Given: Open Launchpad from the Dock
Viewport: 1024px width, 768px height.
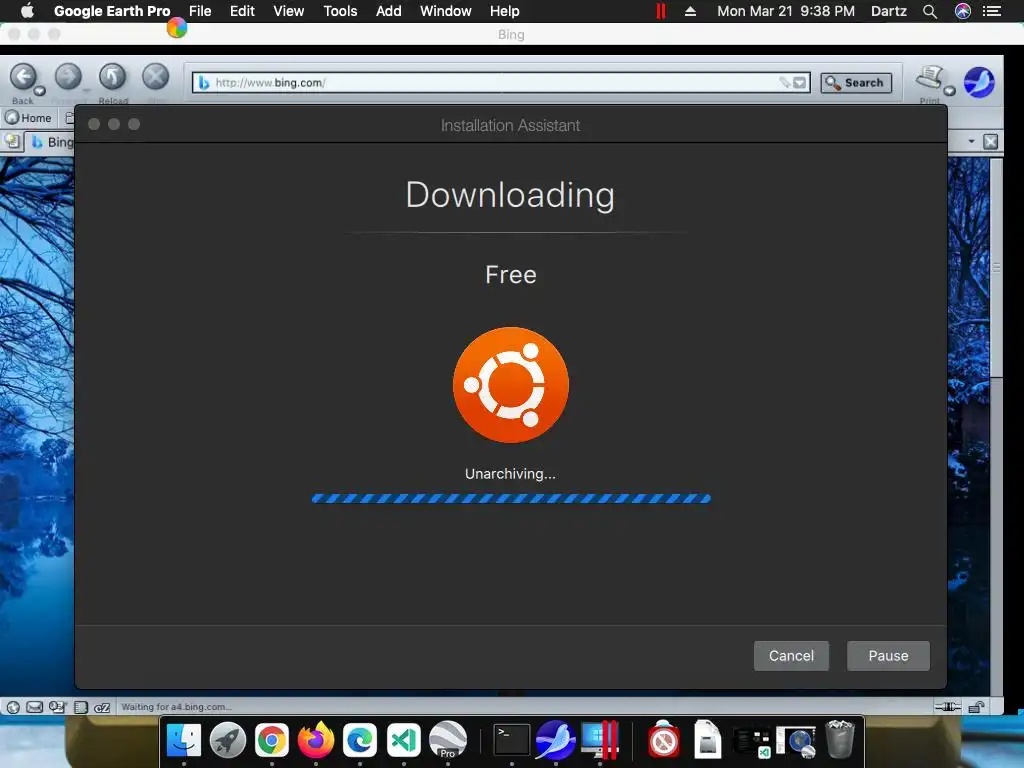Looking at the screenshot, I should (228, 740).
